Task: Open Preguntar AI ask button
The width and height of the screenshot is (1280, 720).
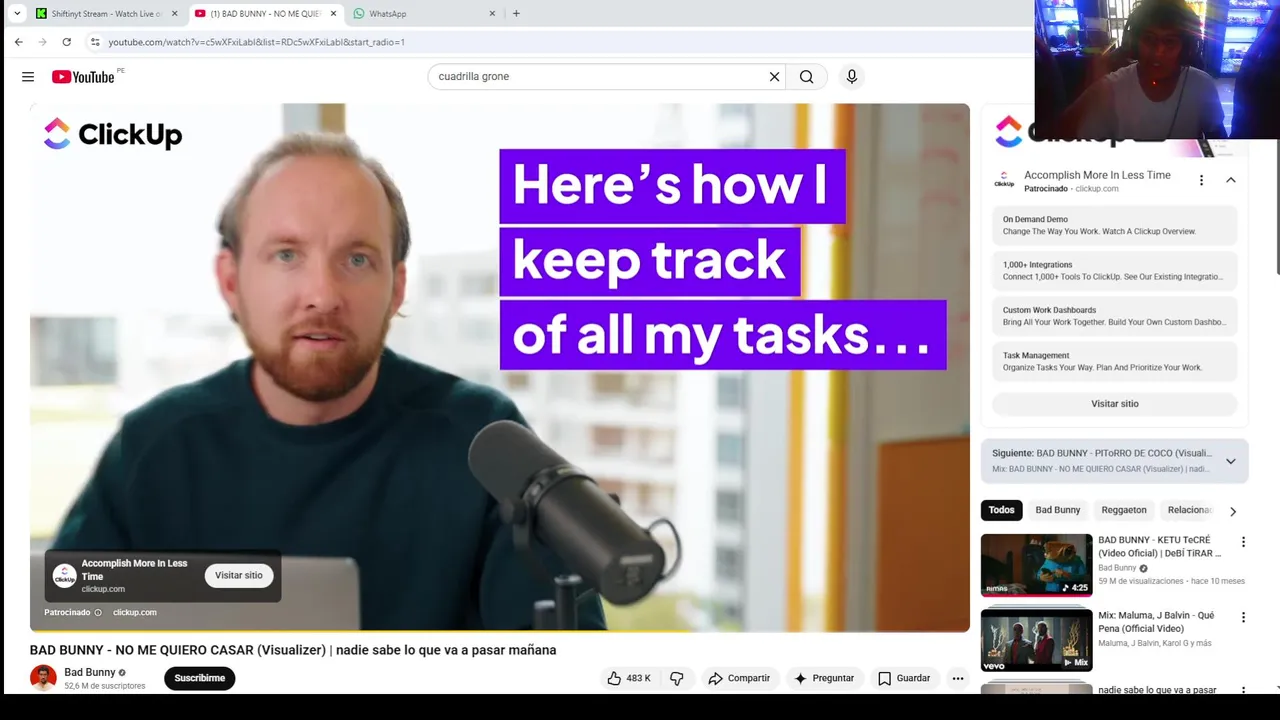Action: click(x=824, y=678)
